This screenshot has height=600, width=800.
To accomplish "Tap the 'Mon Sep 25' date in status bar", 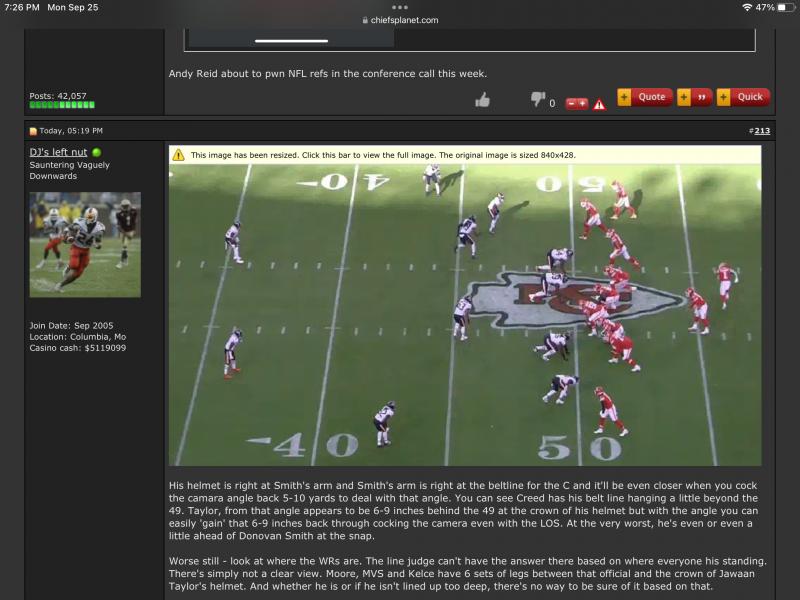I will [73, 7].
